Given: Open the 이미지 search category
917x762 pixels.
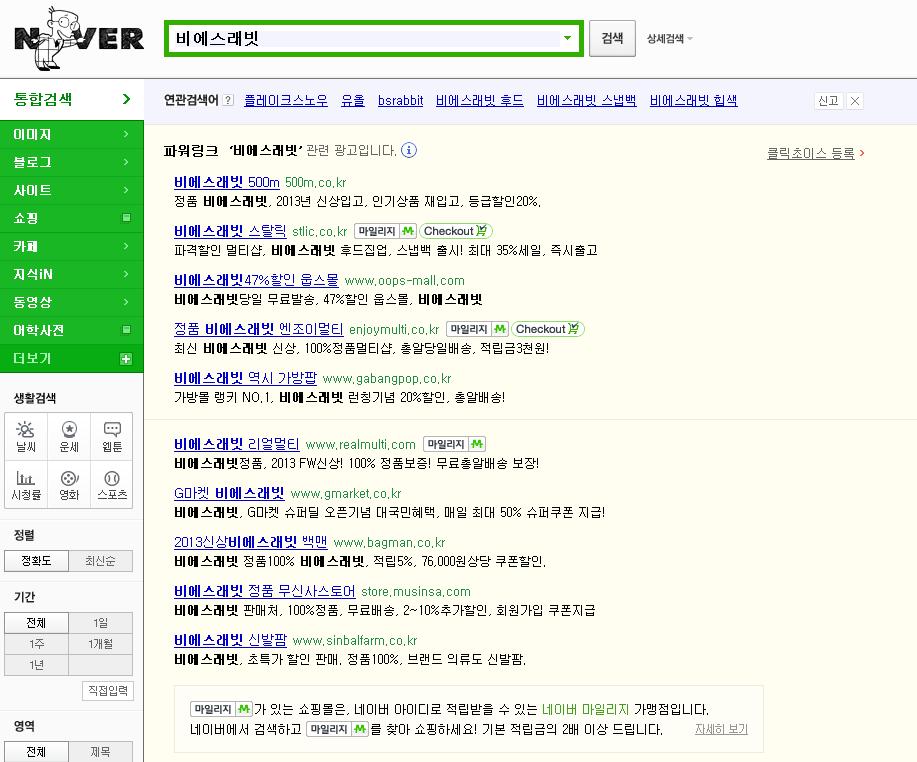Looking at the screenshot, I should tap(72, 135).
